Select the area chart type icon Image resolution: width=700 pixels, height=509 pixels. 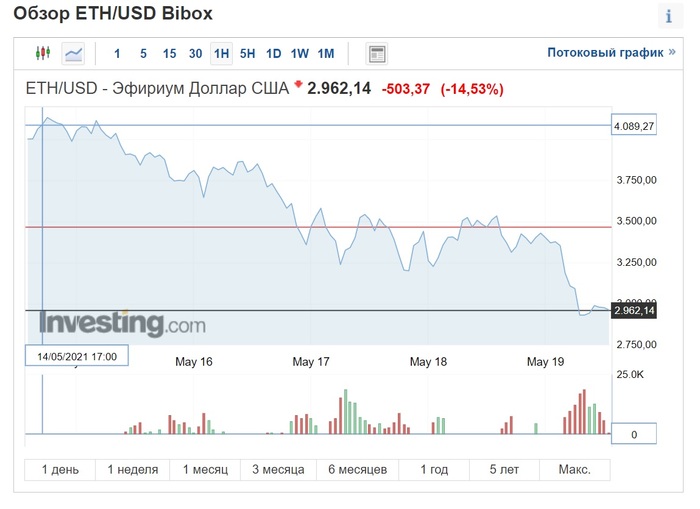73,53
